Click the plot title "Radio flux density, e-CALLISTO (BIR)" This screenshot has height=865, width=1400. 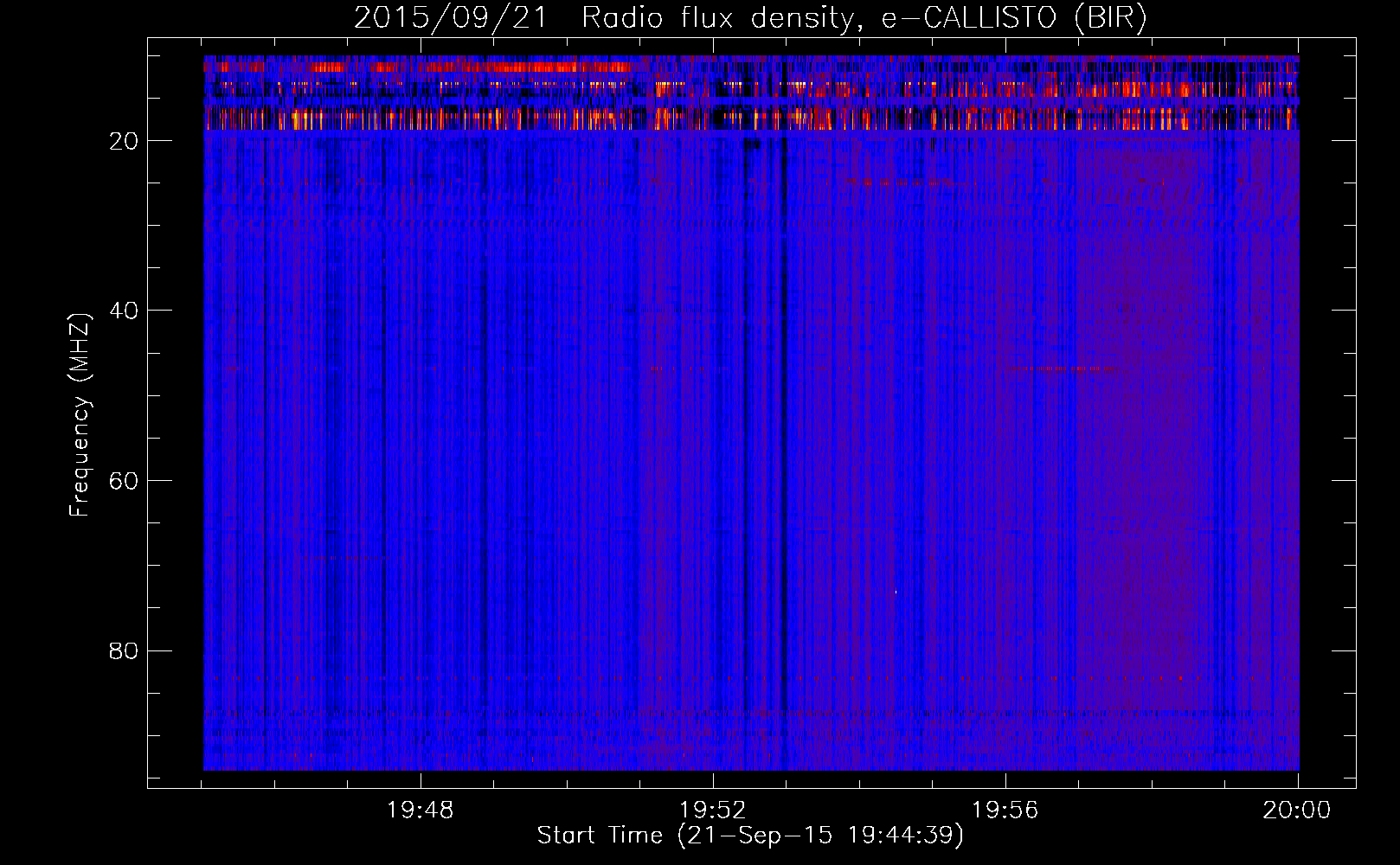(864, 18)
